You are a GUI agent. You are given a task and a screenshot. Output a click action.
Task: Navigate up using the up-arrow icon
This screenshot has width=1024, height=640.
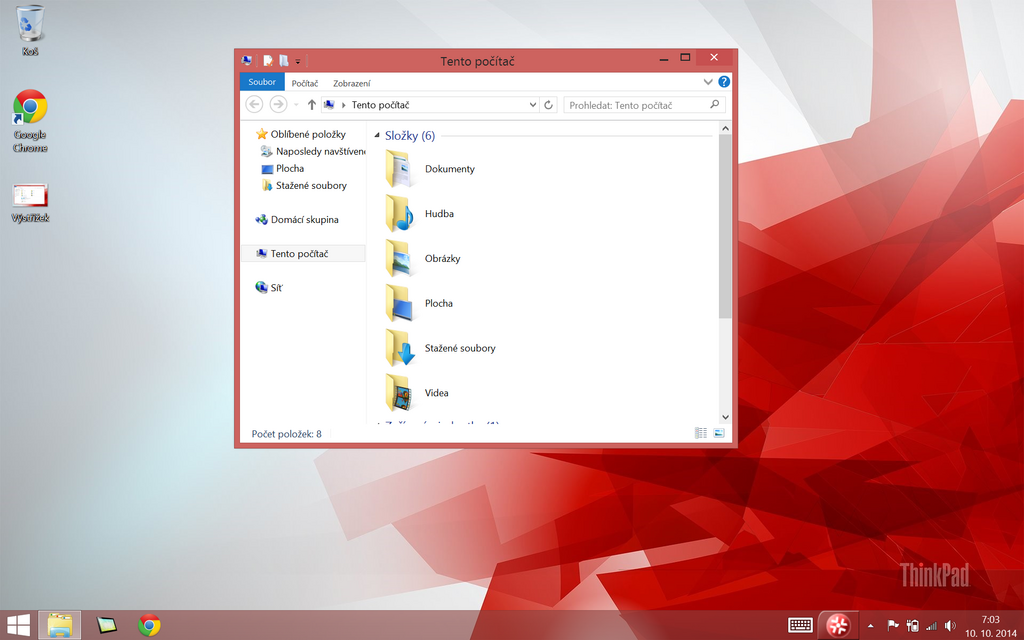(x=313, y=104)
